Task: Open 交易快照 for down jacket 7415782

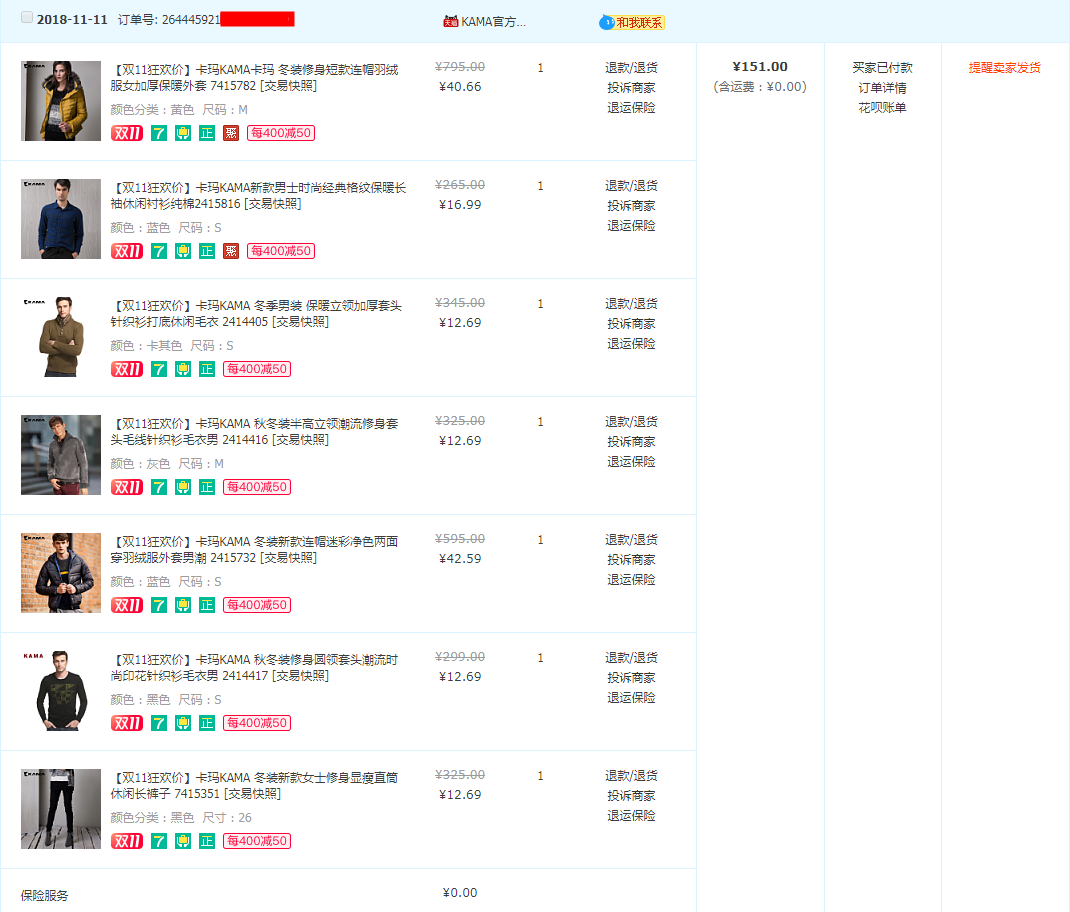Action: coord(288,86)
